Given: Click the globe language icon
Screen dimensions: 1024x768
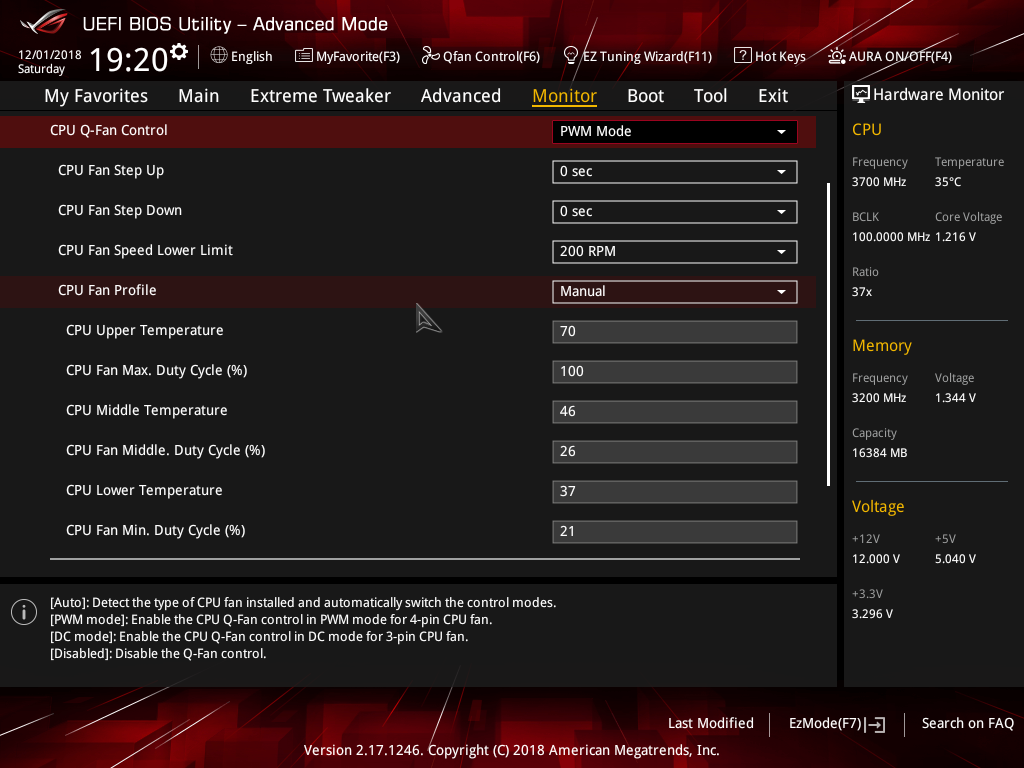Looking at the screenshot, I should pos(219,56).
